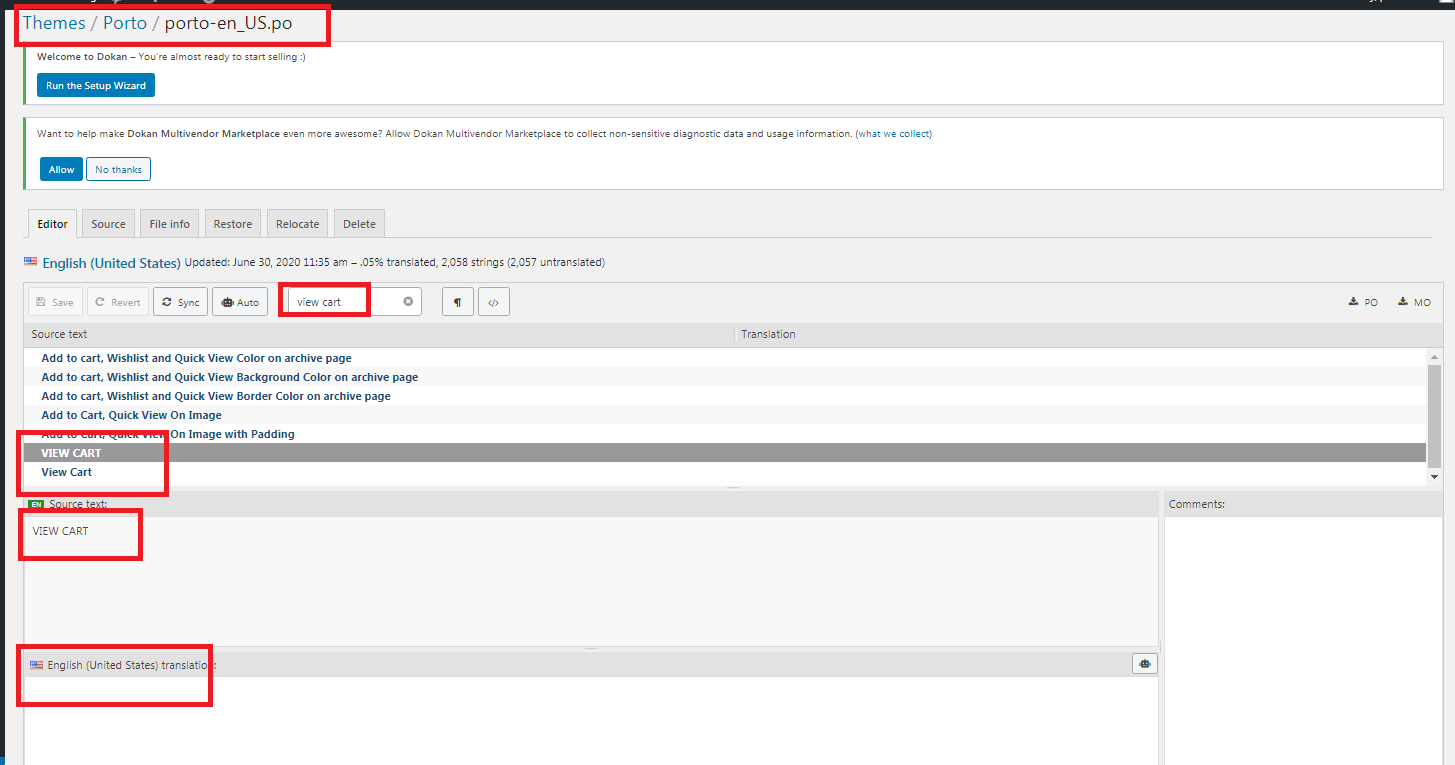Navigate to Themes breadcrumb link
Image resolution: width=1455 pixels, height=765 pixels.
coord(54,22)
